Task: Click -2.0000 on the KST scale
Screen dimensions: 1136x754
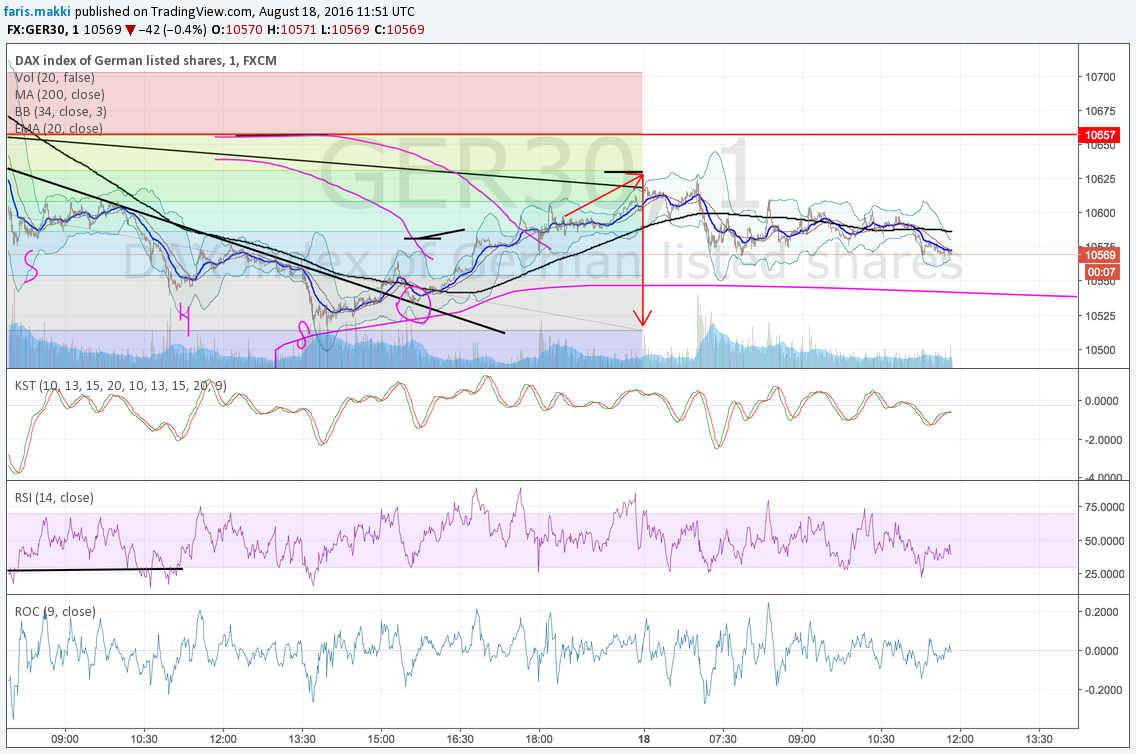Action: (1104, 440)
